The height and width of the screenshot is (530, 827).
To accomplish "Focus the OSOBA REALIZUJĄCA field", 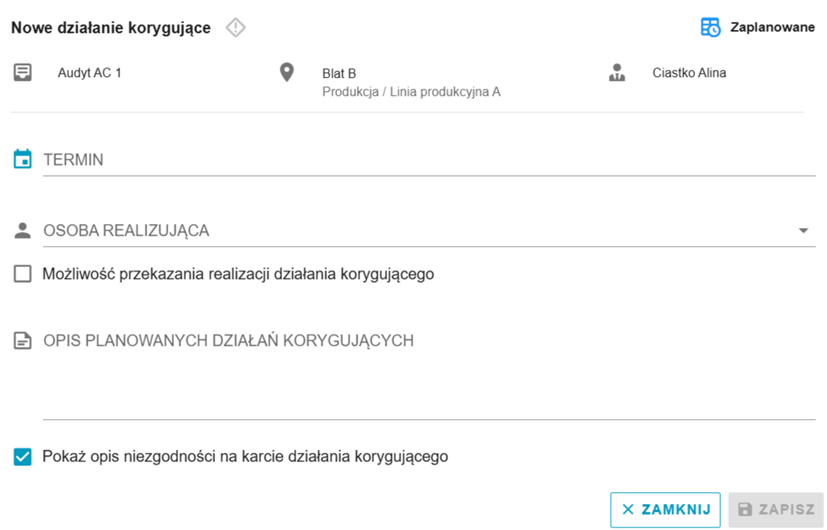I will 429,231.
